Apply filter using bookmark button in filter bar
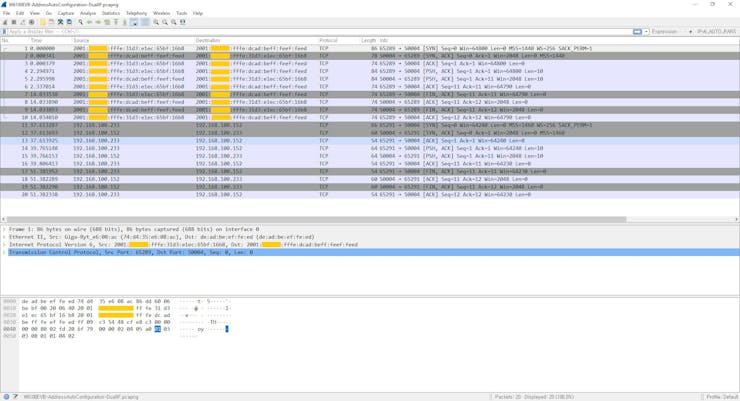The image size is (740, 401). 4,32
